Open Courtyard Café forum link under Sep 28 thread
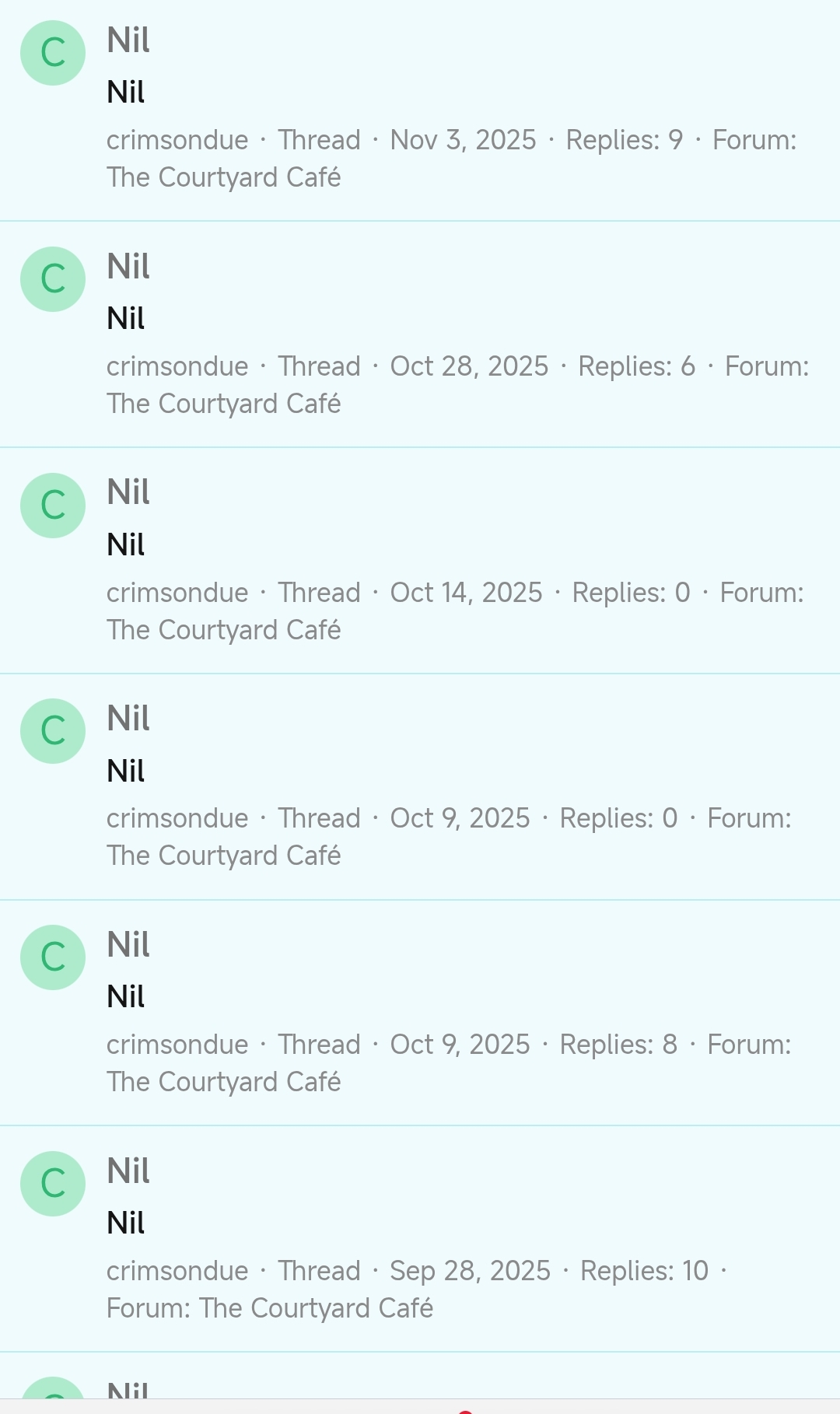The image size is (840, 1414). point(316,1309)
